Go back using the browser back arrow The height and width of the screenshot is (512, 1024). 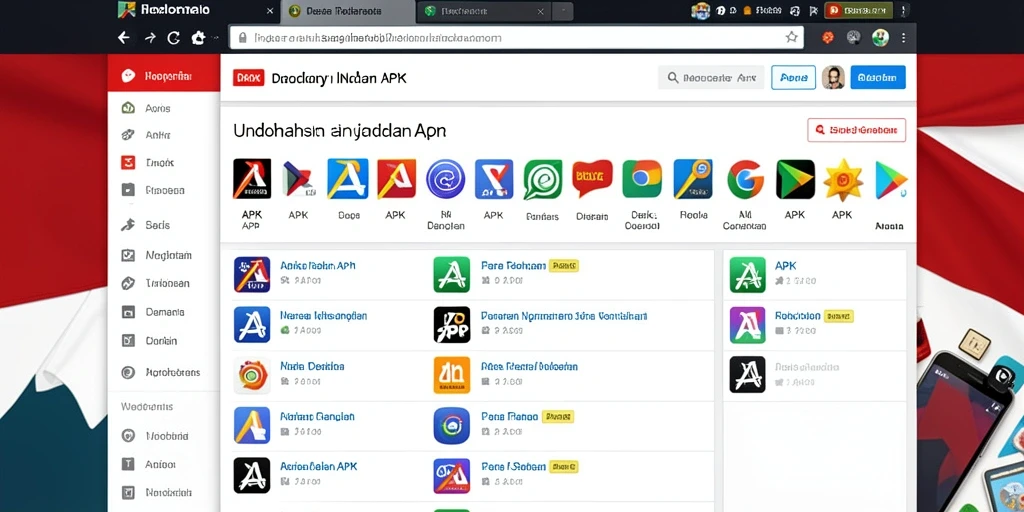tap(123, 38)
